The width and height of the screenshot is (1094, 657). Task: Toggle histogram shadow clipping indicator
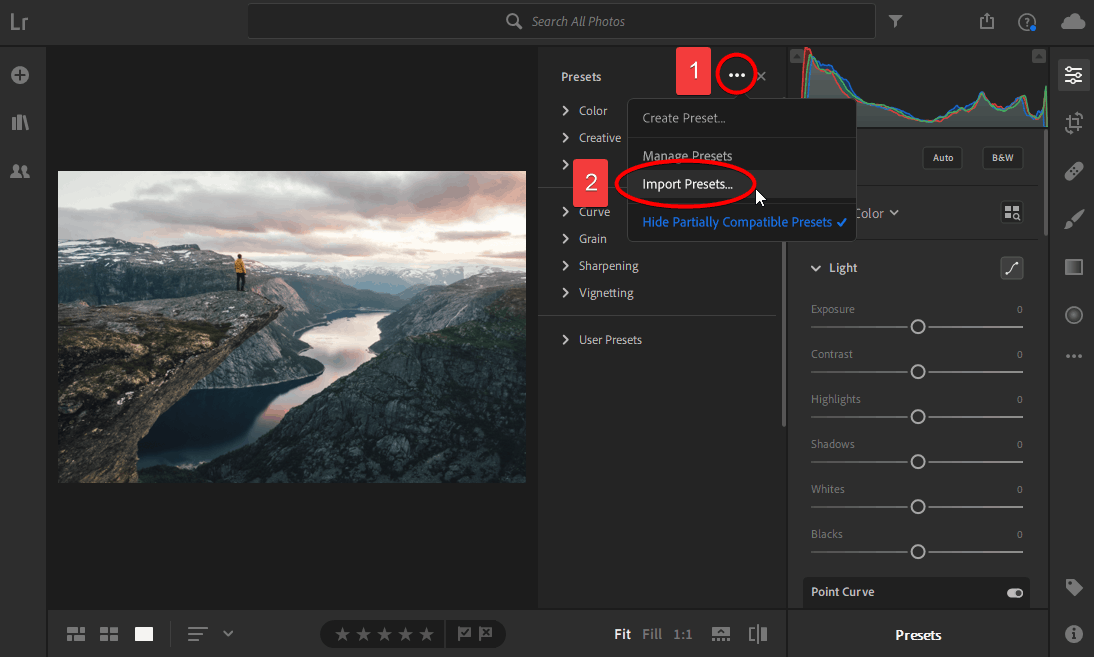[796, 56]
